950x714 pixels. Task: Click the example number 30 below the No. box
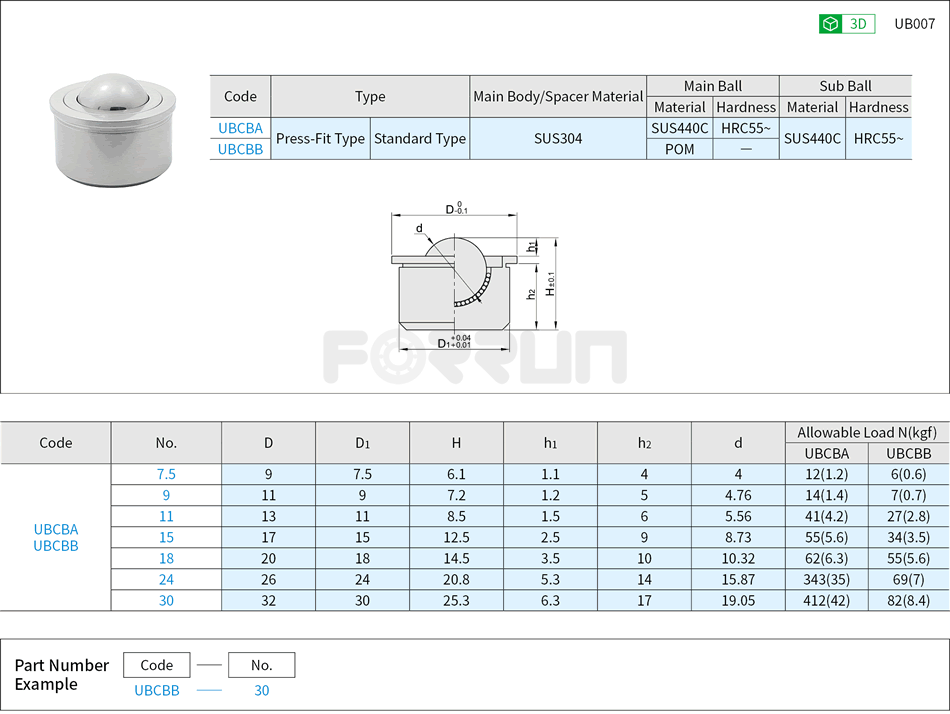pyautogui.click(x=261, y=690)
